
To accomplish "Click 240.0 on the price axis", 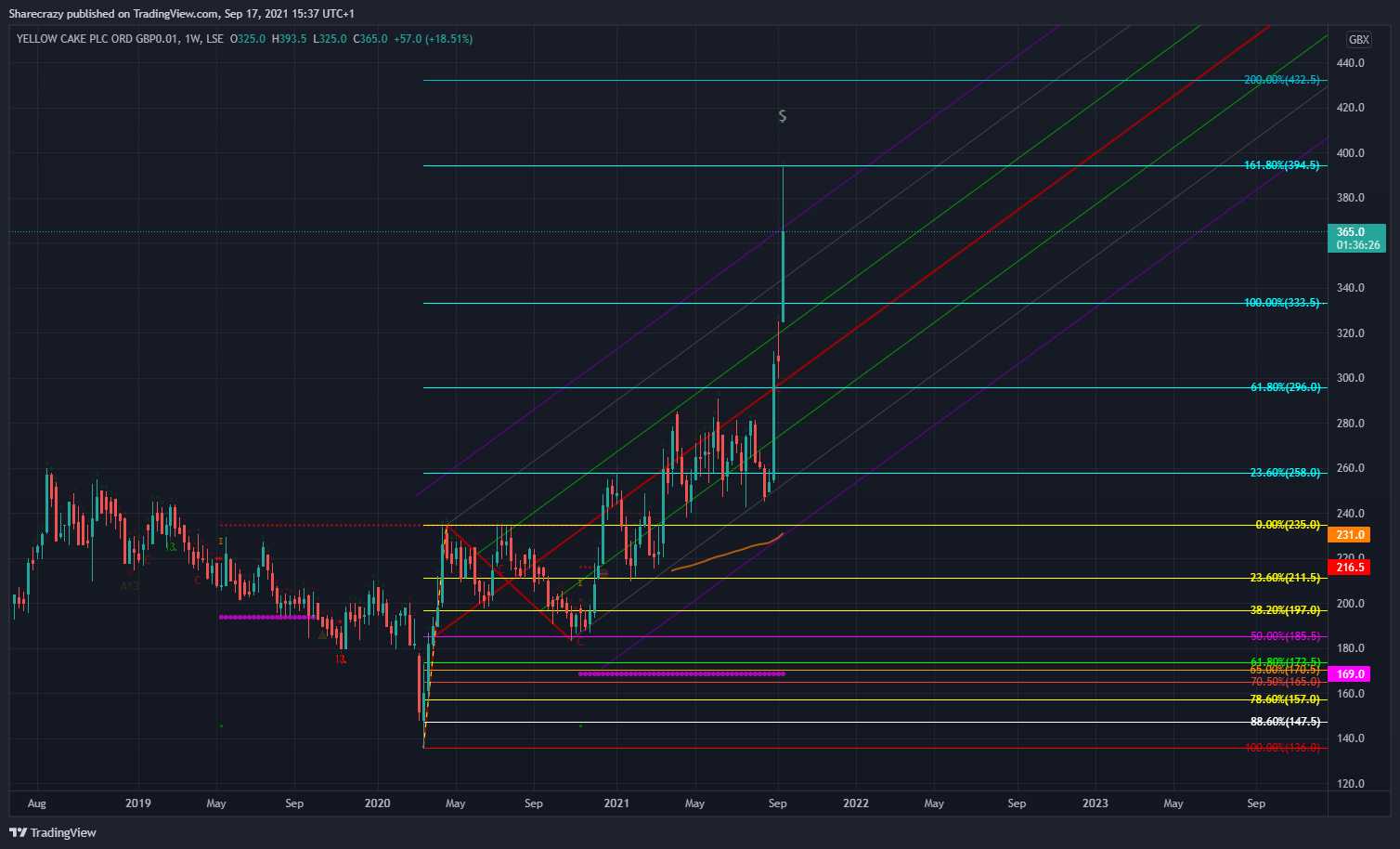I will [1350, 514].
